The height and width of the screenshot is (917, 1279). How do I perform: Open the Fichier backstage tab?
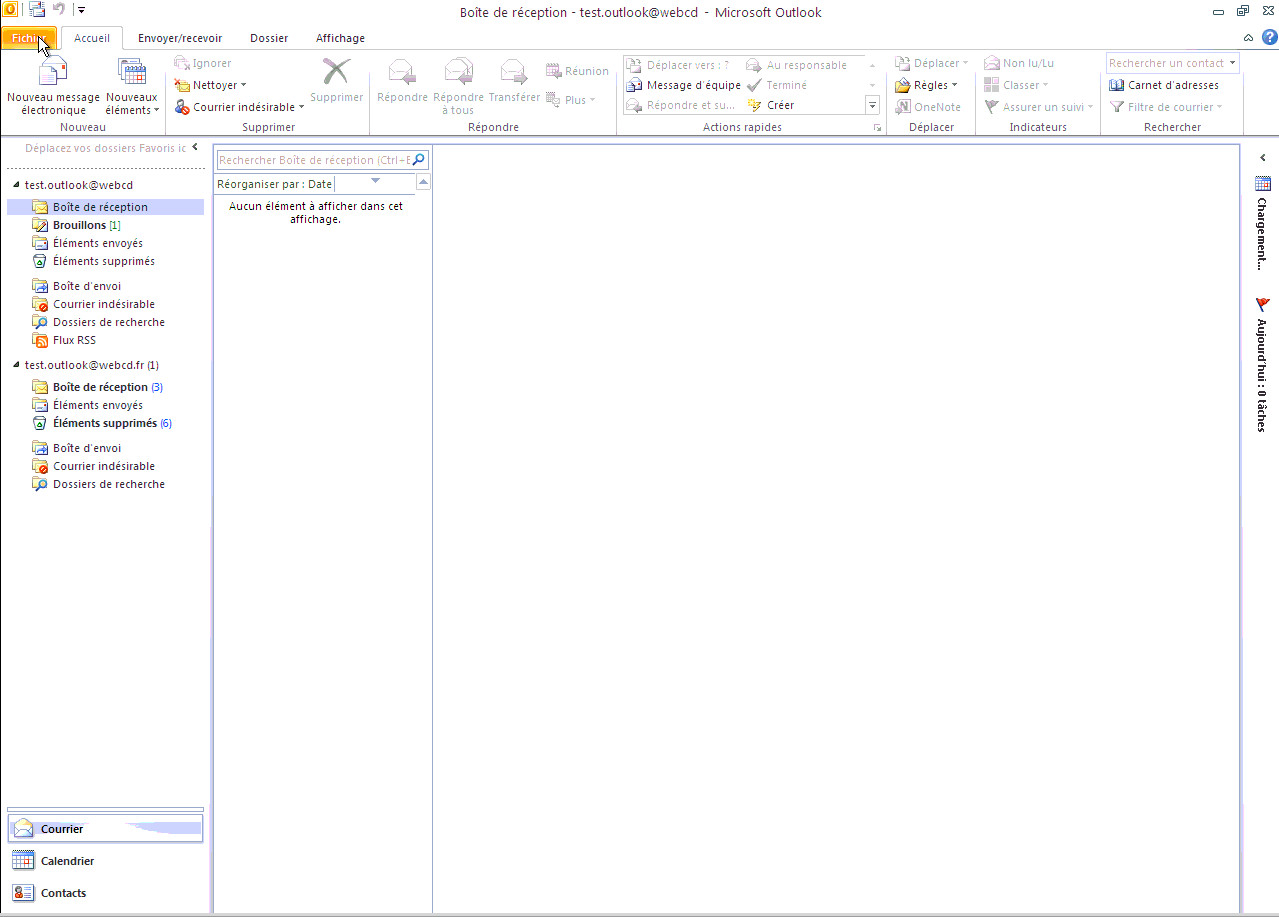[x=30, y=38]
